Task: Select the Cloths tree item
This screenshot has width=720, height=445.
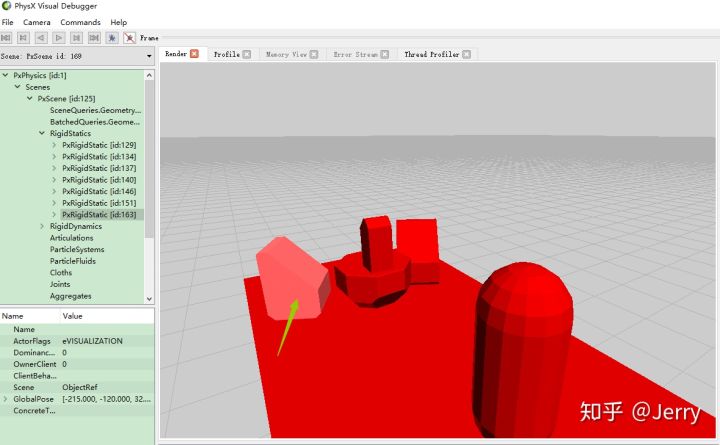Action: pyautogui.click(x=61, y=272)
